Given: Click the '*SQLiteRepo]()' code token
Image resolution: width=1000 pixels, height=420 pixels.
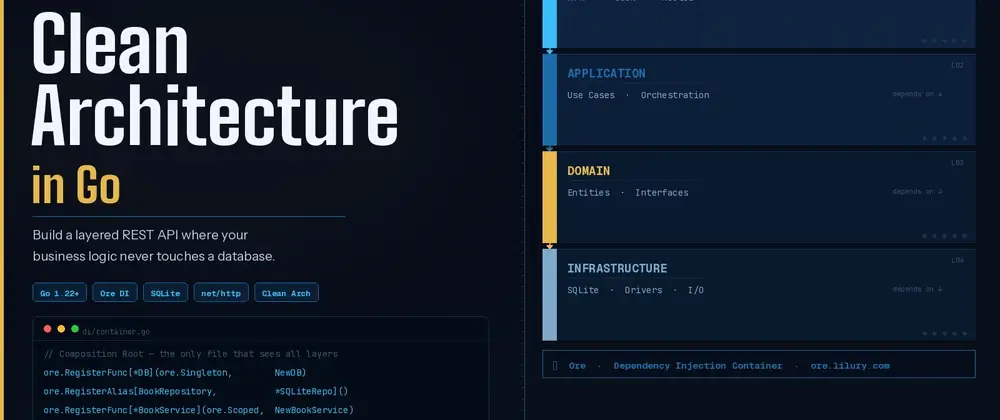Looking at the screenshot, I should [x=311, y=391].
